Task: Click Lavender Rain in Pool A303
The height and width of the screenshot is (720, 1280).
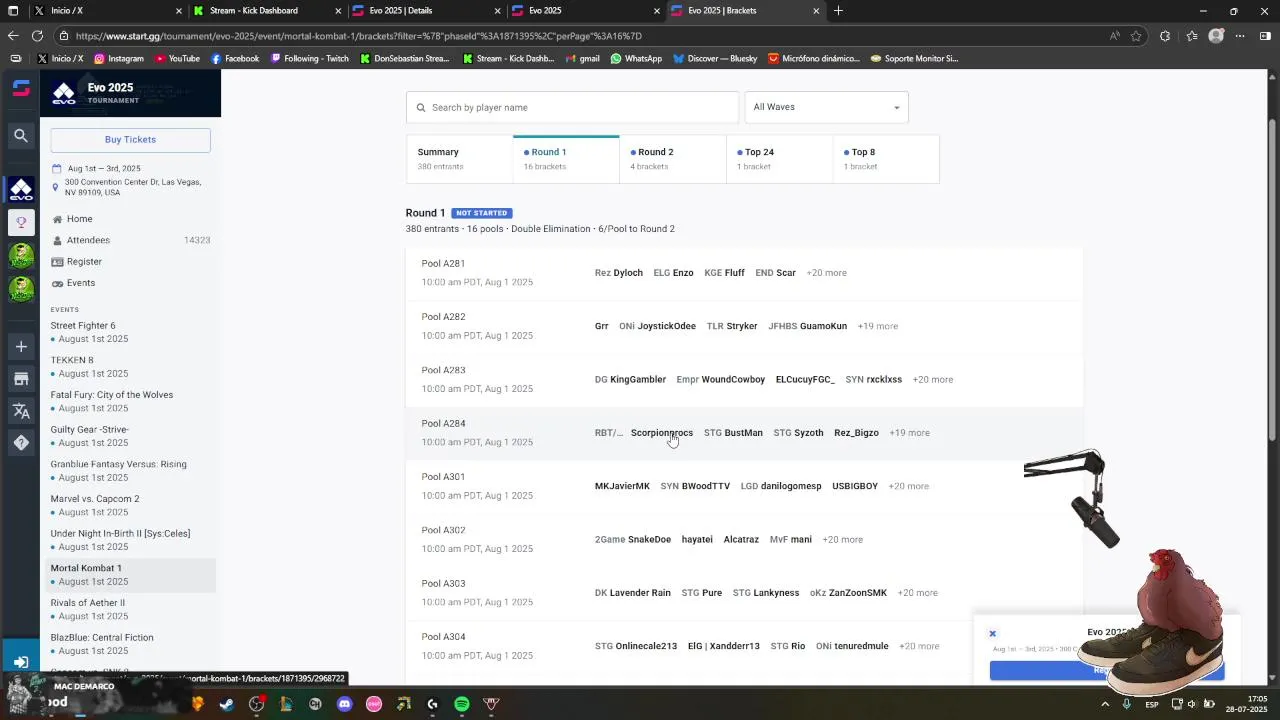Action: (640, 593)
